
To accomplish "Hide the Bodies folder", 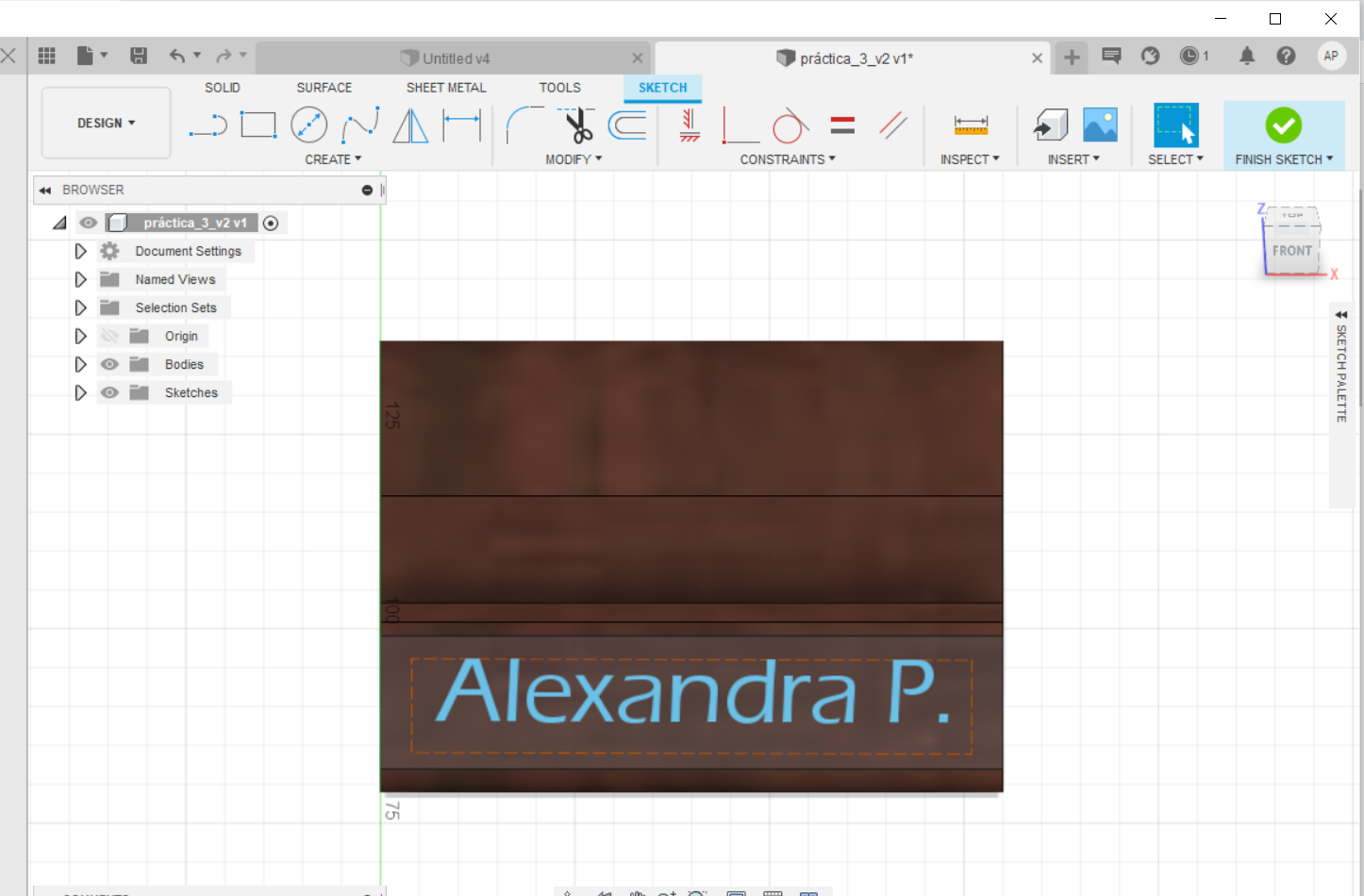I will click(109, 364).
